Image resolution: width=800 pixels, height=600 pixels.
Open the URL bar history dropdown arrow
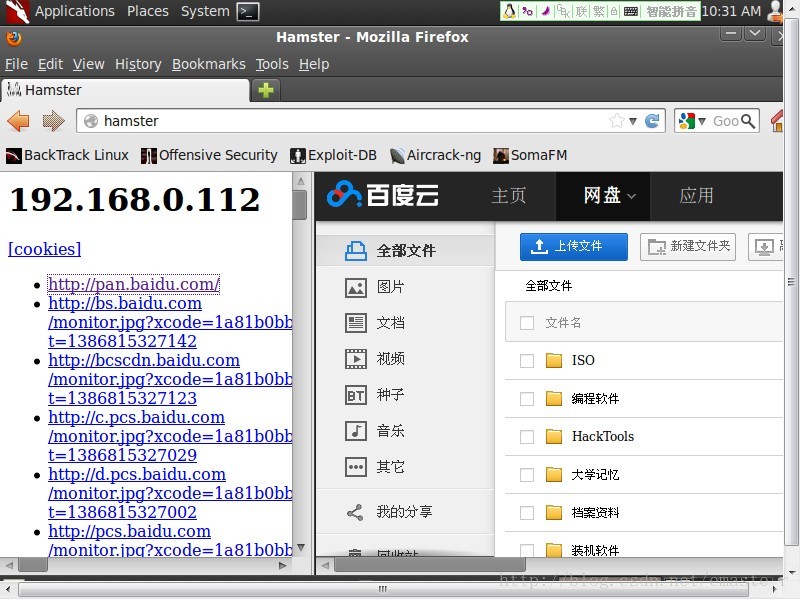633,121
